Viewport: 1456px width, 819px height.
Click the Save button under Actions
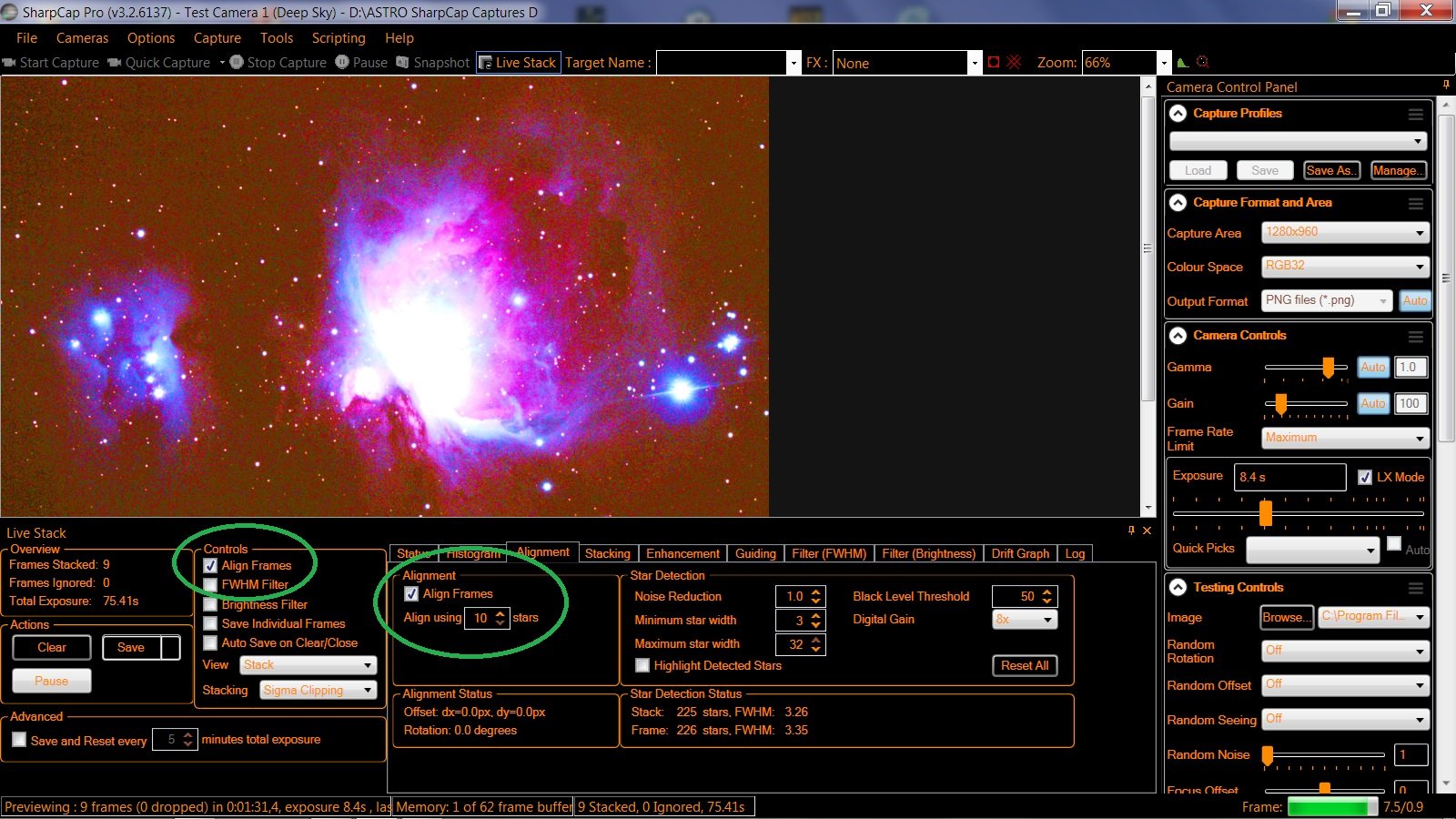coord(131,648)
